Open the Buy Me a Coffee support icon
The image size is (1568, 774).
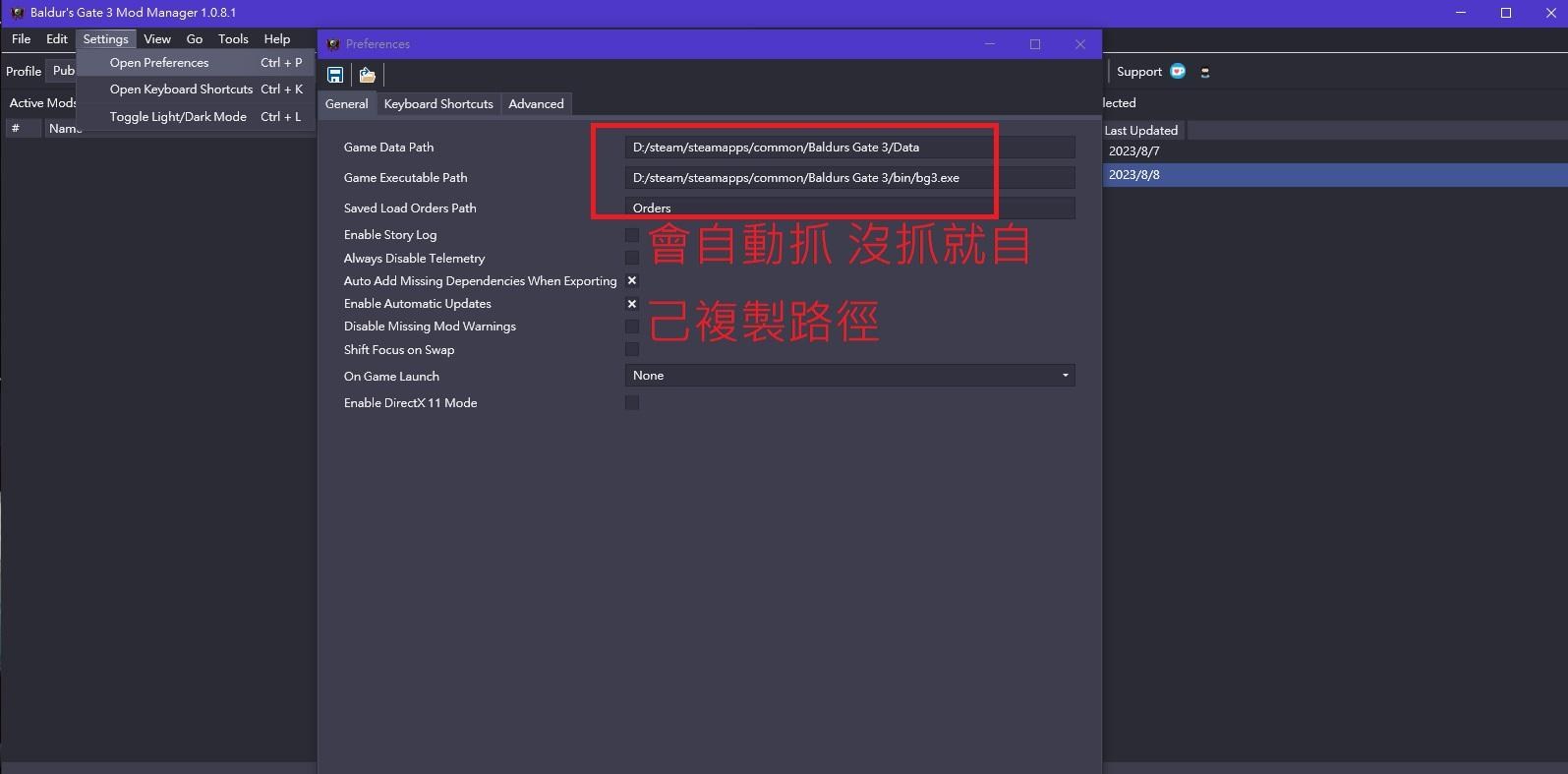(1205, 72)
